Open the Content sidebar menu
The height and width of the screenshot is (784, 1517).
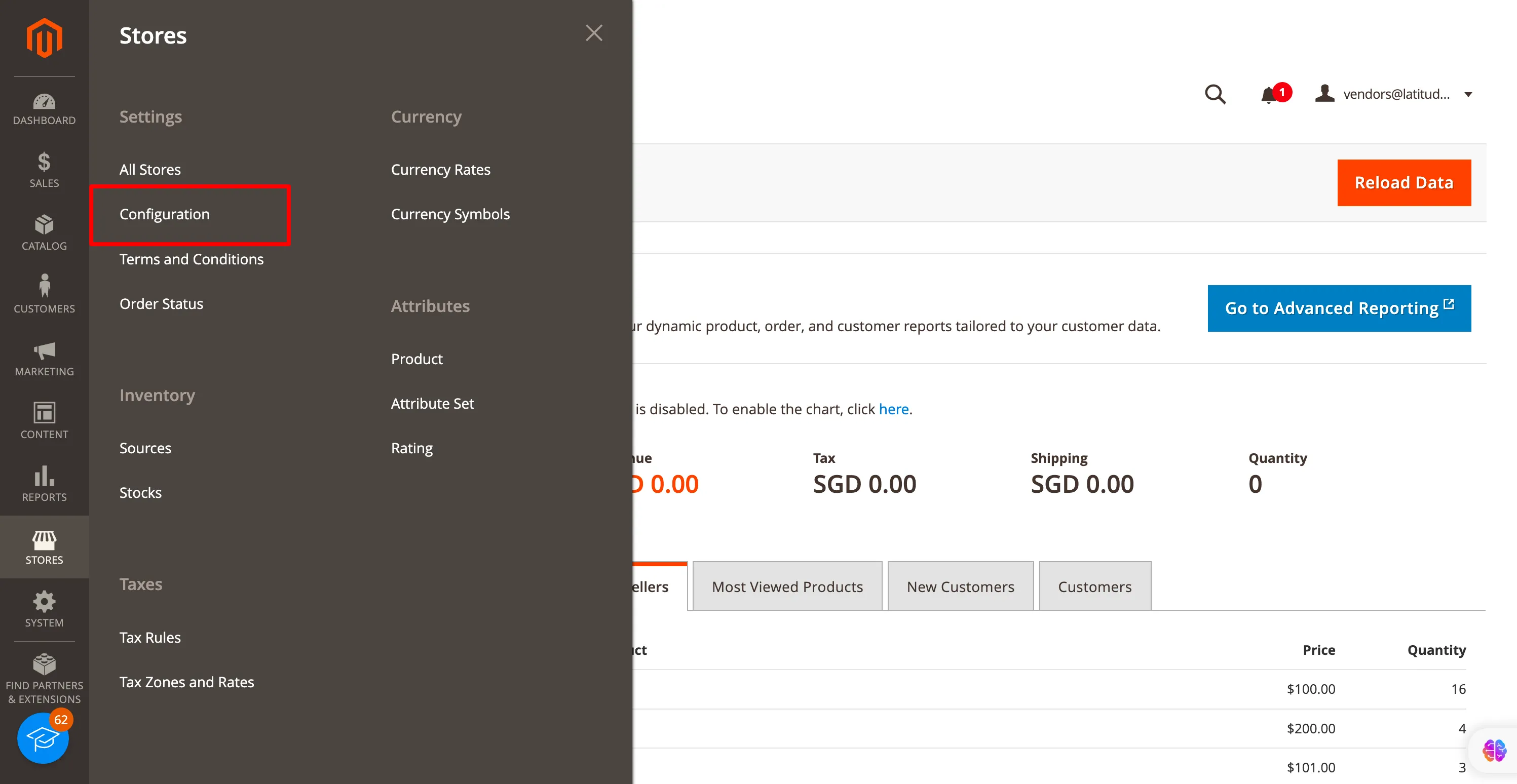pos(44,421)
